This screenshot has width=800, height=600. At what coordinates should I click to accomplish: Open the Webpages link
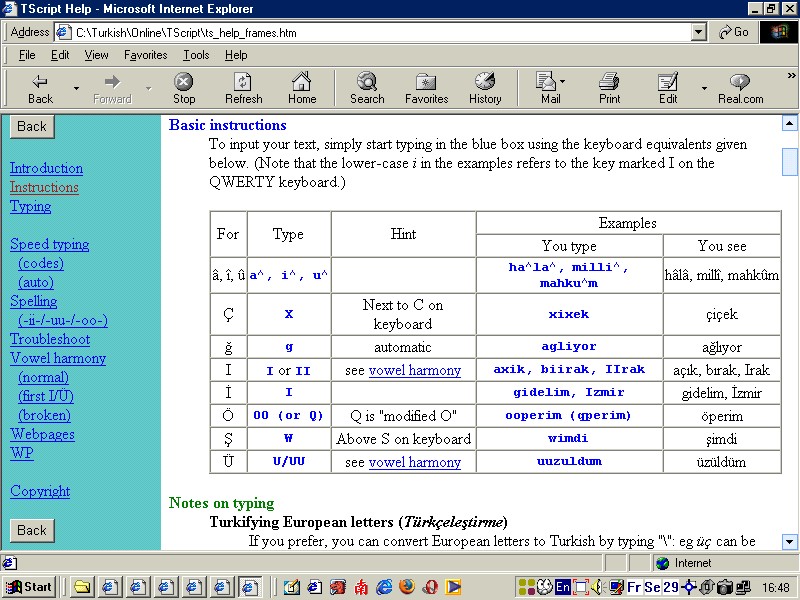(x=42, y=434)
